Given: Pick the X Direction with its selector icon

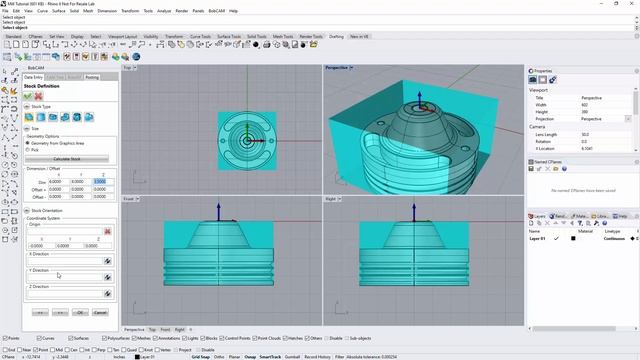Looking at the screenshot, I should 107,261.
